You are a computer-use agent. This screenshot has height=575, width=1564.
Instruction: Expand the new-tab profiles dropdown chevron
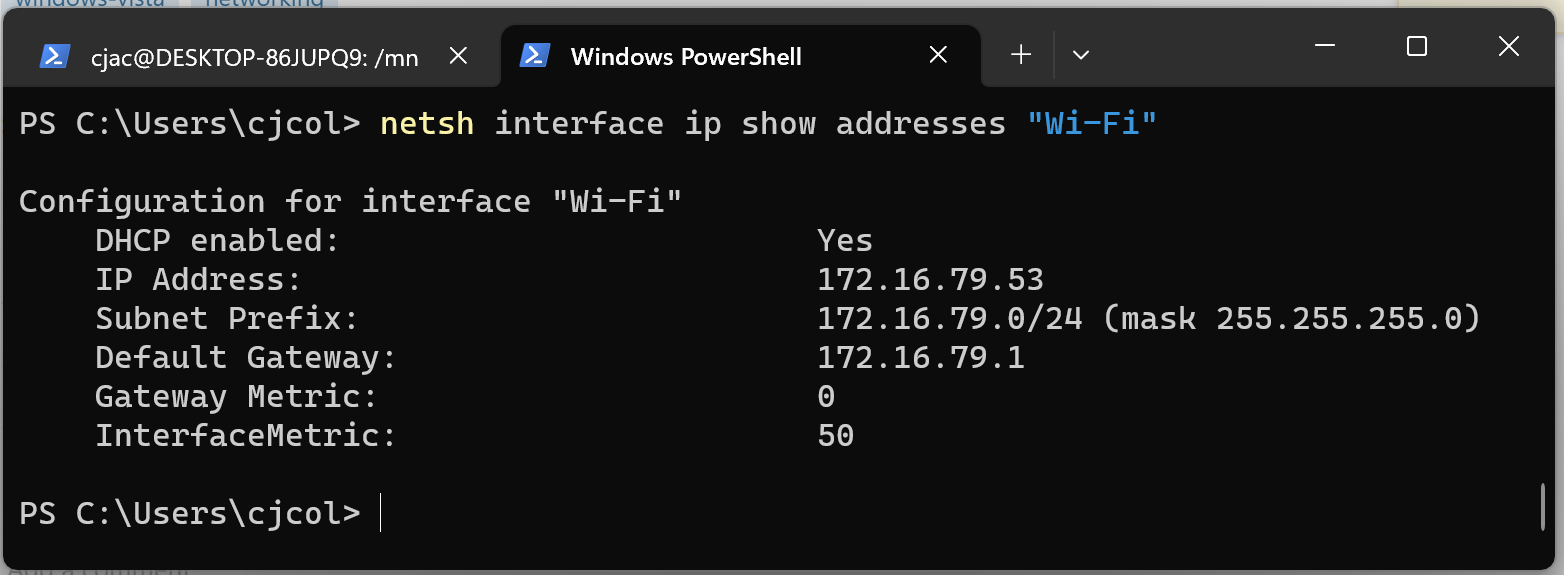(1080, 56)
